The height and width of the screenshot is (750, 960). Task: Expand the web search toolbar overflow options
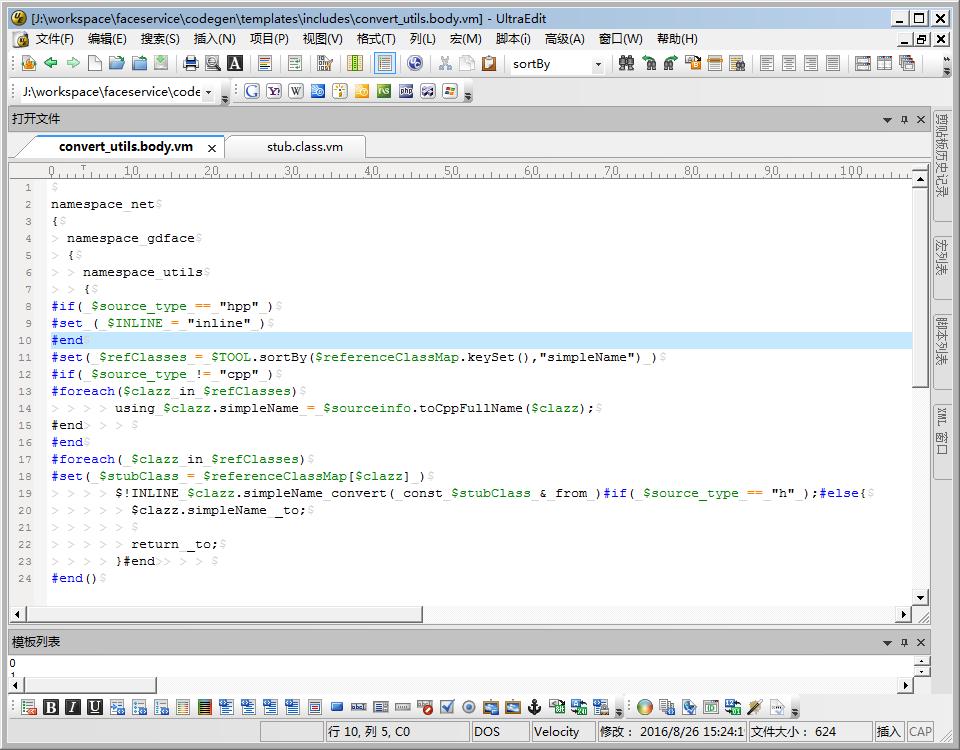point(468,96)
